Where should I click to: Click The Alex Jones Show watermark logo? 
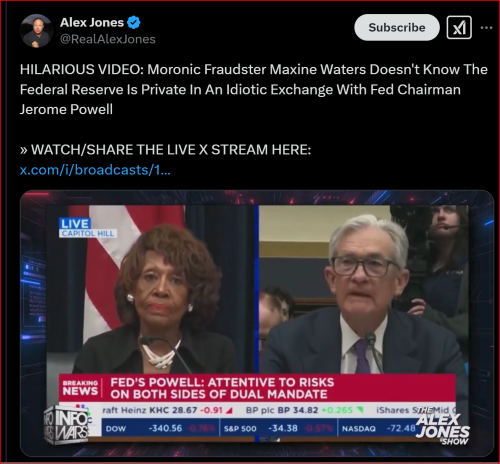(443, 427)
